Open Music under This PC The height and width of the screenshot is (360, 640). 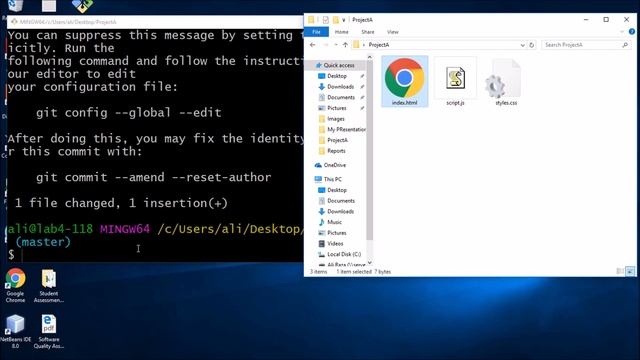click(x=334, y=222)
